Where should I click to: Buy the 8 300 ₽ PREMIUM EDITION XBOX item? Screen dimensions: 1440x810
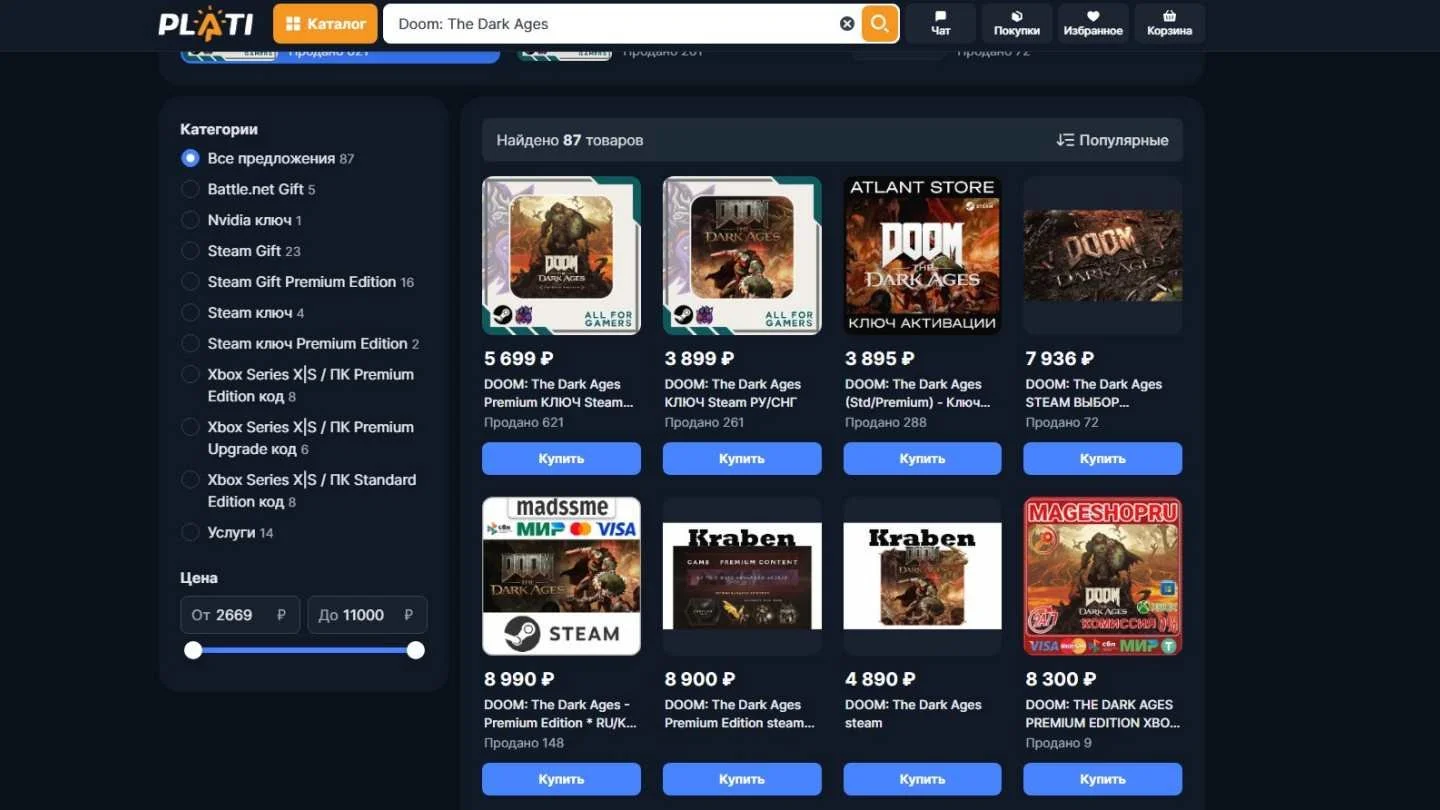click(x=1103, y=779)
